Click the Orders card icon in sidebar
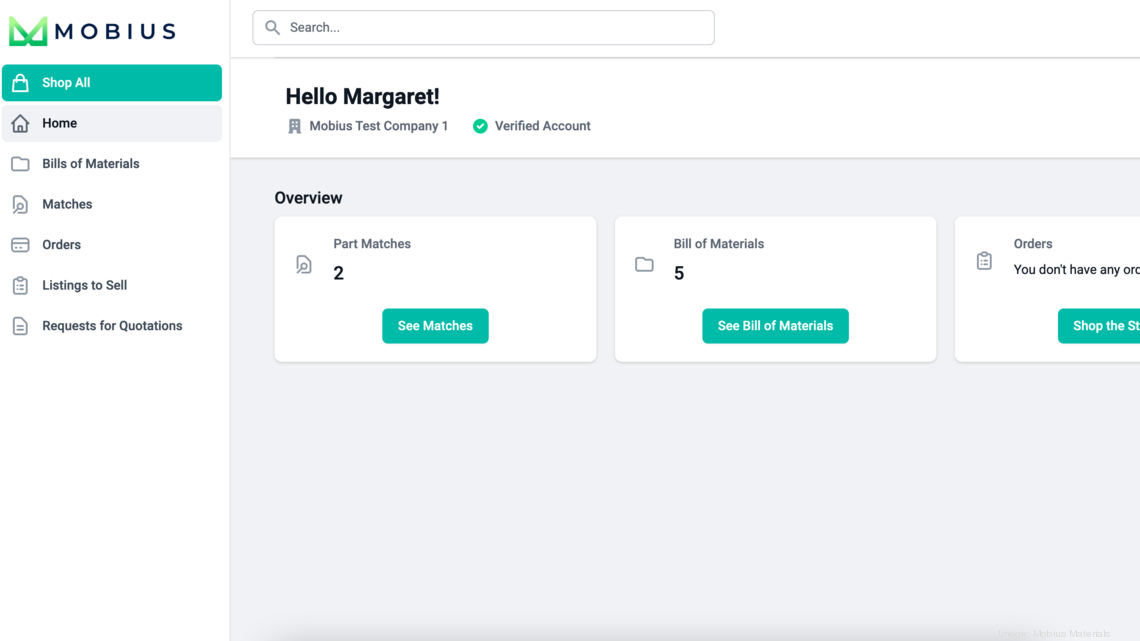 pyautogui.click(x=20, y=245)
